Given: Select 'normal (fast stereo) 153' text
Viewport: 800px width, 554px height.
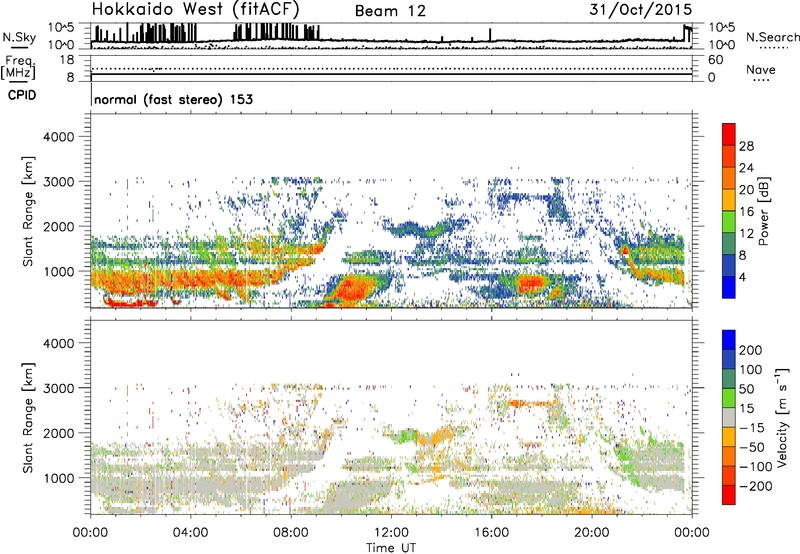Looking at the screenshot, I should click(x=173, y=99).
